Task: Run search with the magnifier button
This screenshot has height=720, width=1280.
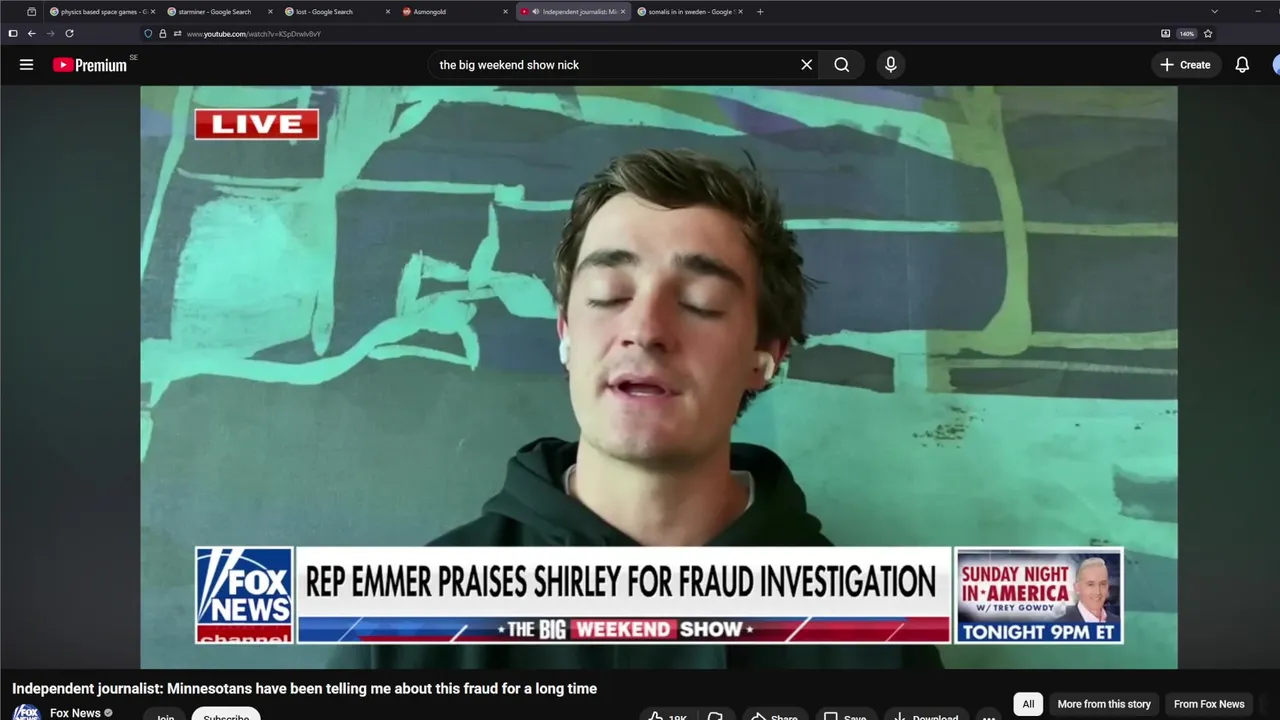Action: (x=842, y=65)
